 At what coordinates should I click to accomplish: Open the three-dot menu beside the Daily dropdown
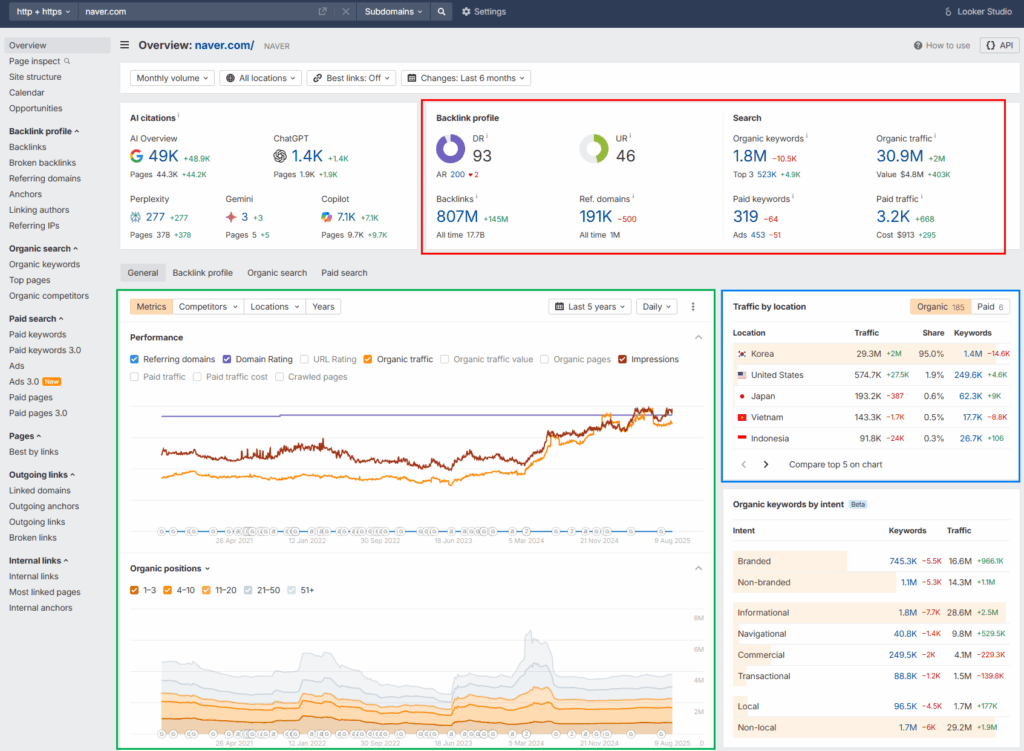point(693,306)
